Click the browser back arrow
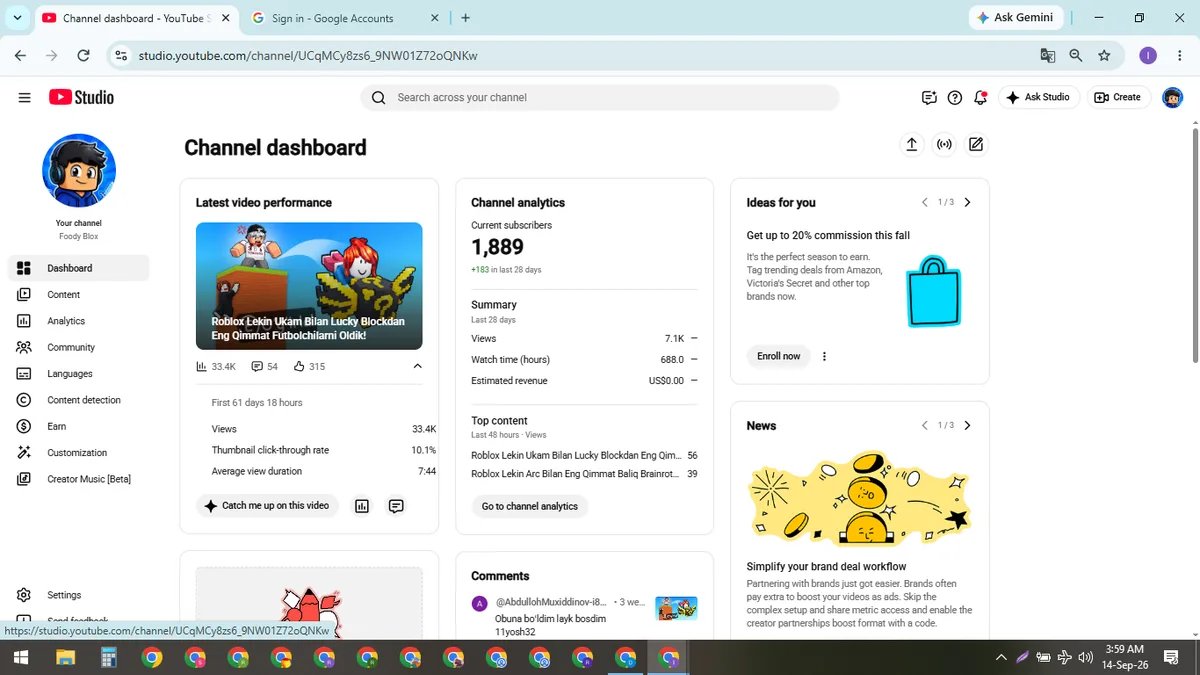This screenshot has width=1200, height=675. [x=20, y=56]
